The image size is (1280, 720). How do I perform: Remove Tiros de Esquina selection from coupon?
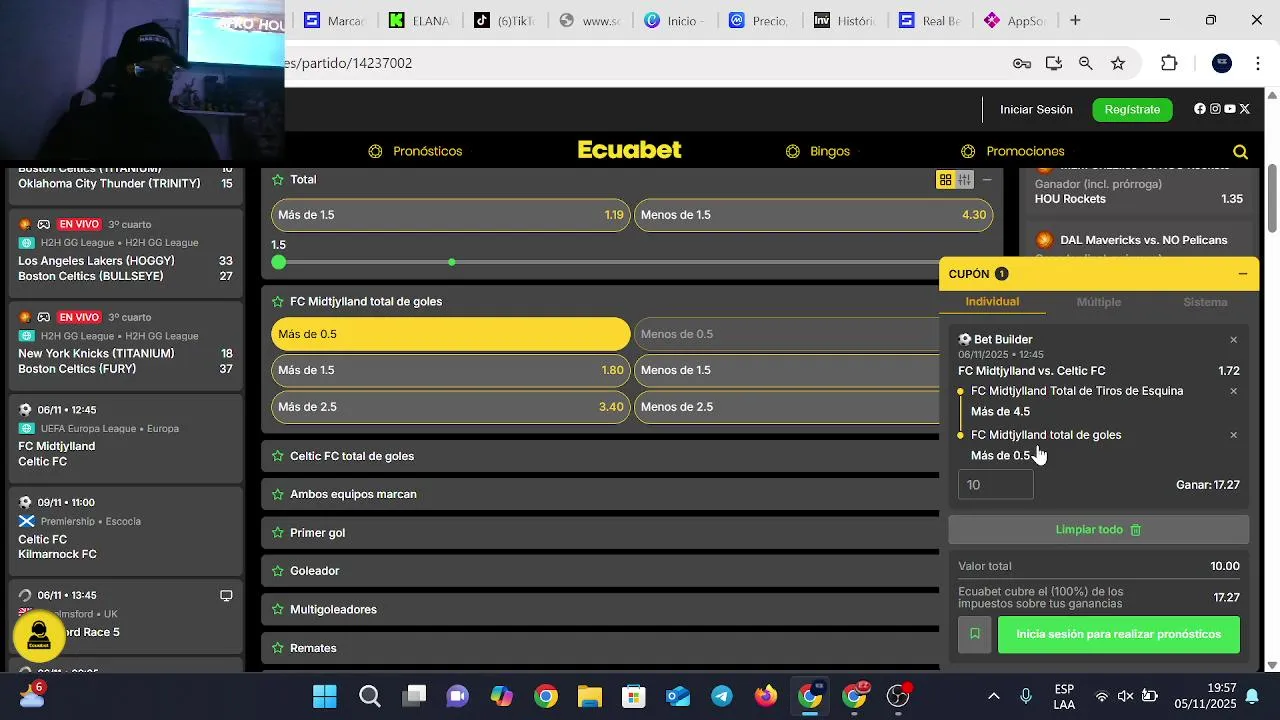[x=1233, y=391]
